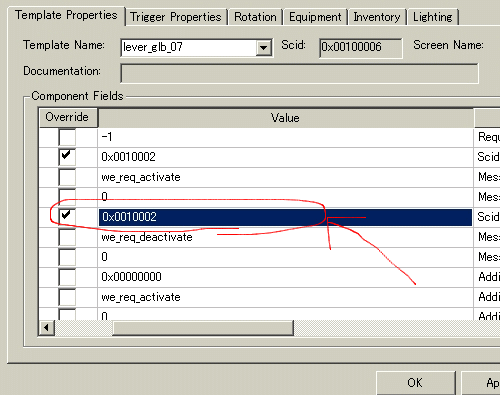Image resolution: width=500 pixels, height=395 pixels.
Task: Check Override for we_req_activate above we_req_deactivate
Action: (x=67, y=177)
